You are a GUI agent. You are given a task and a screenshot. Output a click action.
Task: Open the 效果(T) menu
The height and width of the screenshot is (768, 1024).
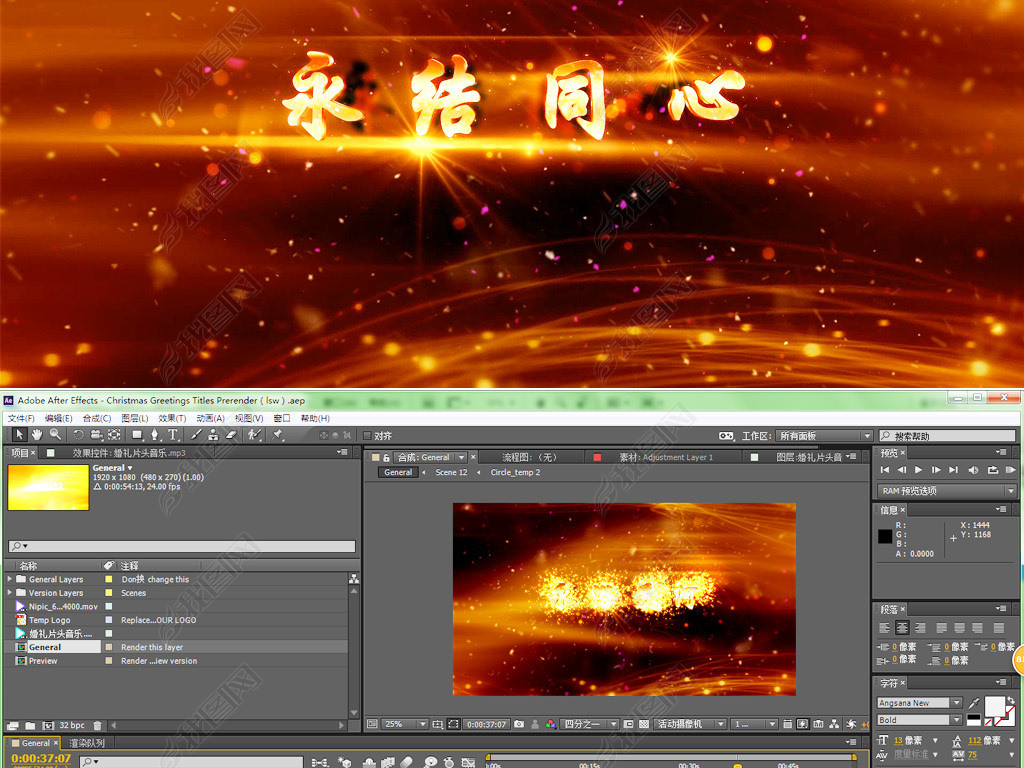(x=172, y=418)
